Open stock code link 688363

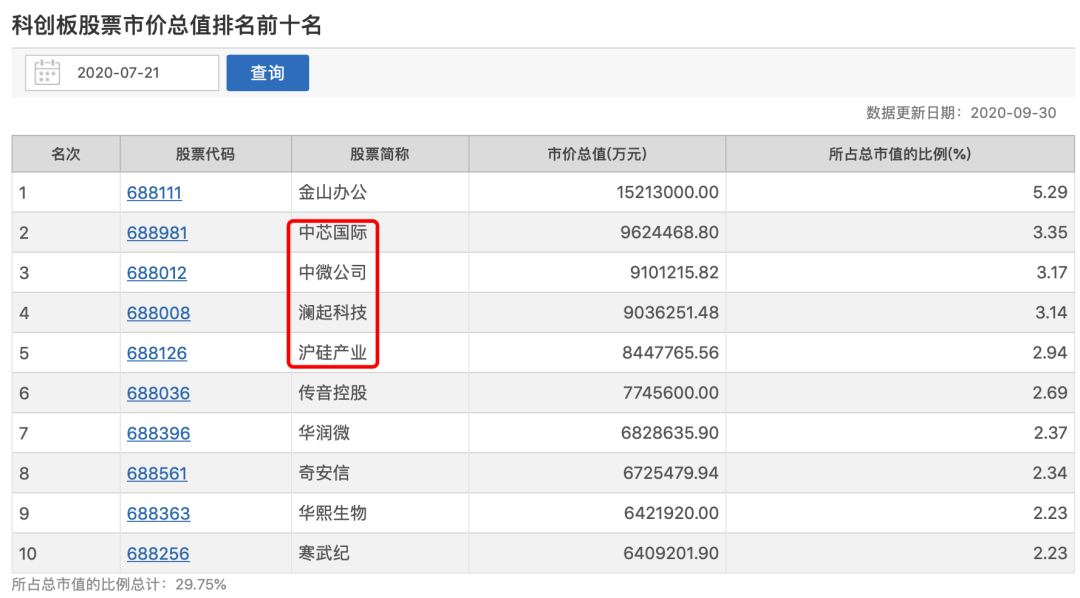tap(158, 513)
